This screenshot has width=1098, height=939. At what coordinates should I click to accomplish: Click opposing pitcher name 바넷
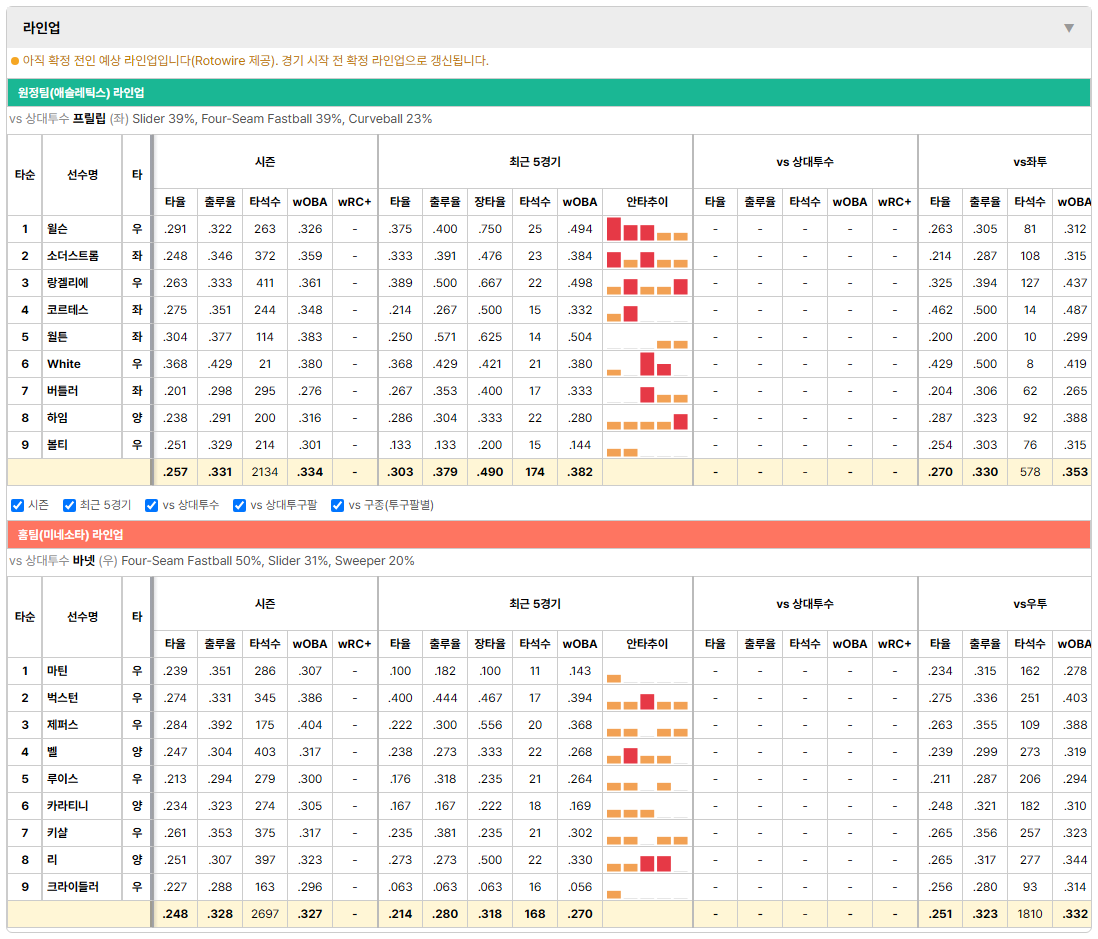[x=84, y=560]
